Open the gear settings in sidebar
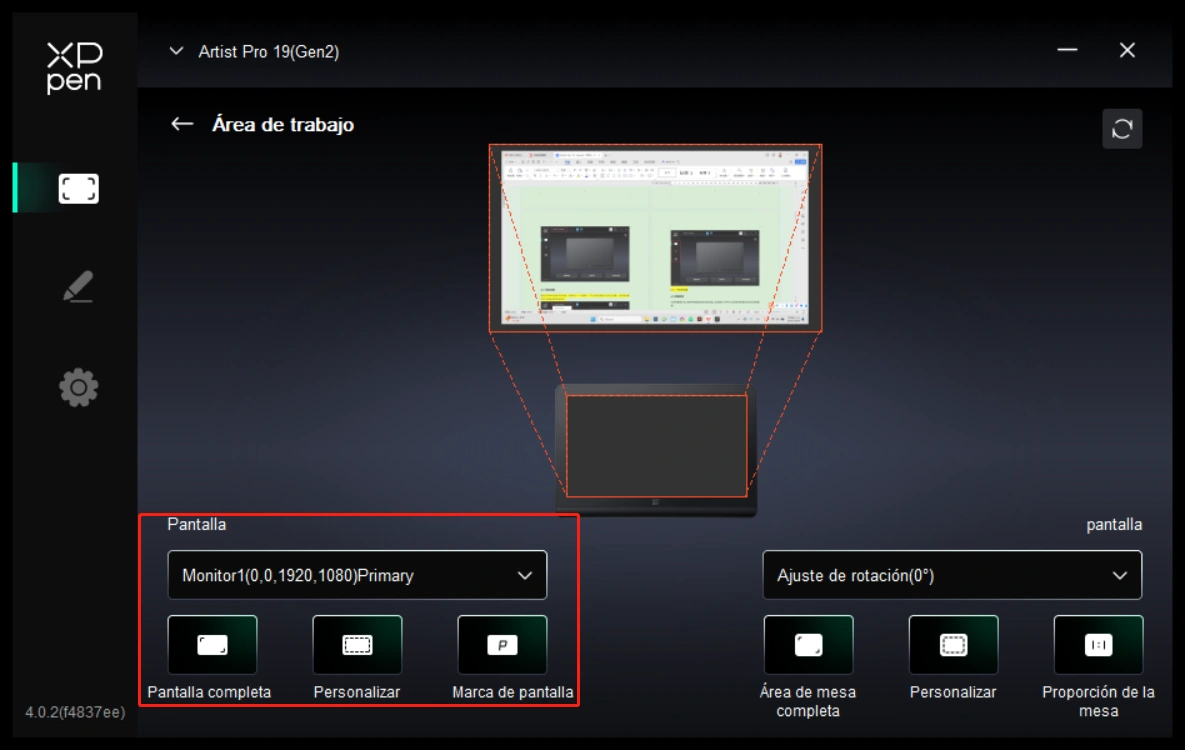The width and height of the screenshot is (1185, 750). 78,388
